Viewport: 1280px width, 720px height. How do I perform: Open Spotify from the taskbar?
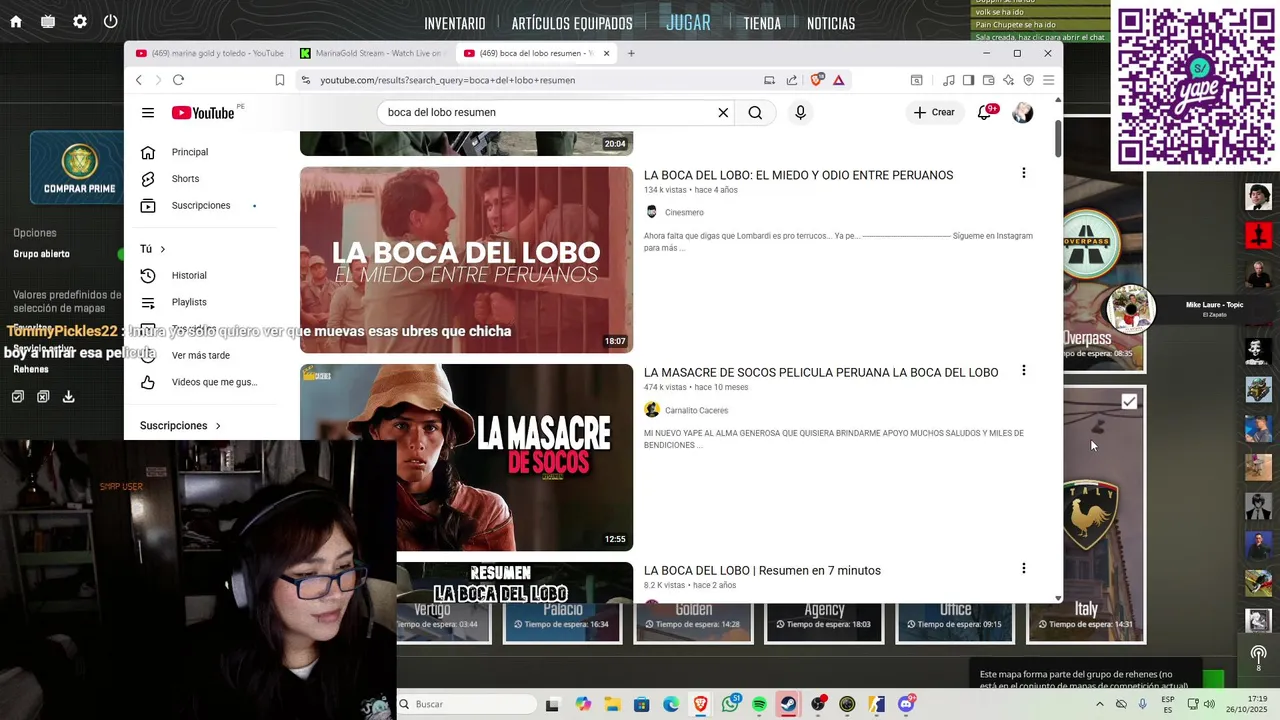pos(759,704)
